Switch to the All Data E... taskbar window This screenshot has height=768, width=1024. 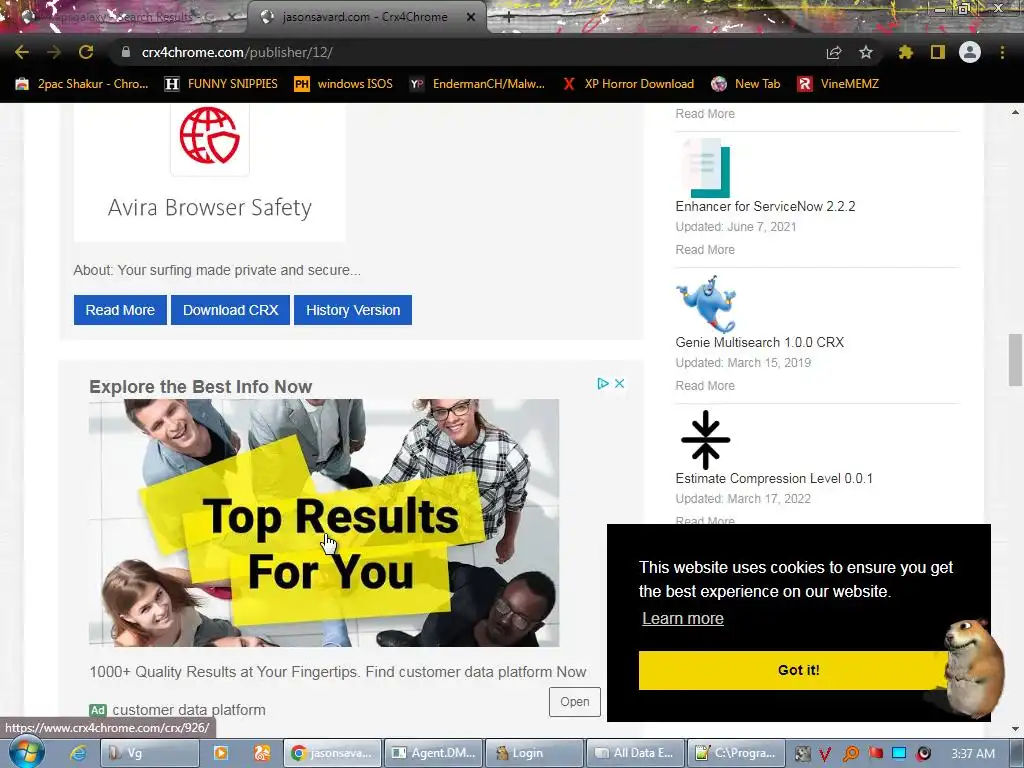(635, 753)
